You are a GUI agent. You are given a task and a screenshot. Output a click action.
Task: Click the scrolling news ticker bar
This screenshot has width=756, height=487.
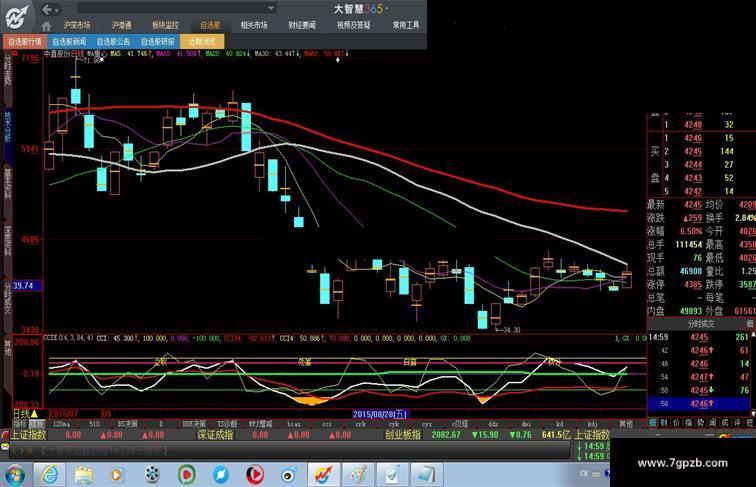point(289,450)
